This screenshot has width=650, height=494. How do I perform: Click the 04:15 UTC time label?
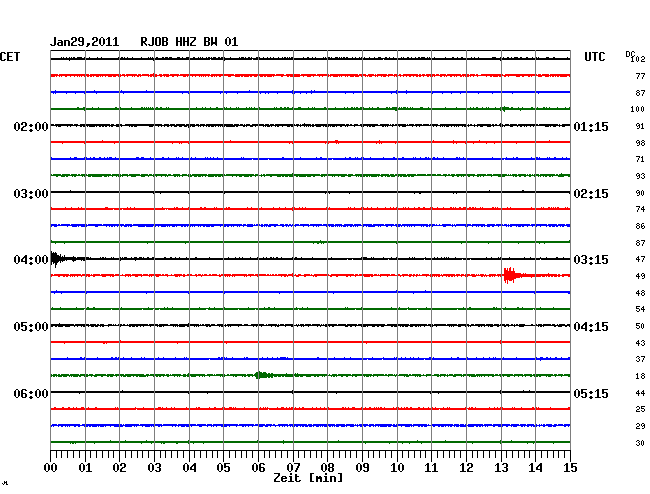pos(591,327)
